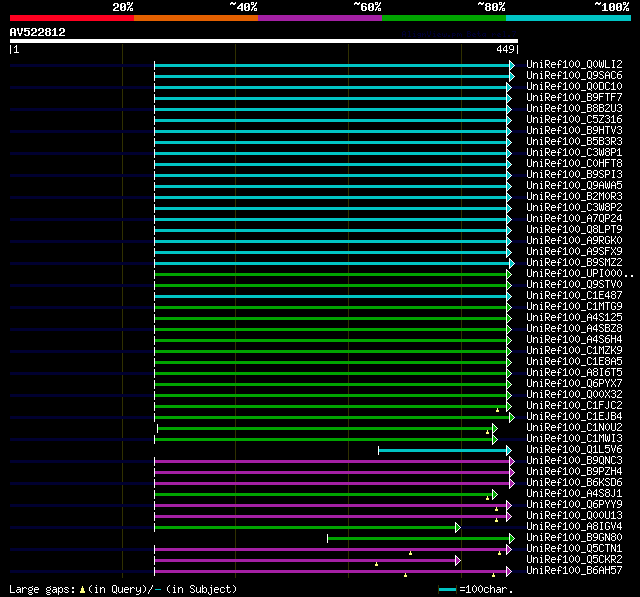Select the UniRef100_B6AH57 label
Viewport: 640px width, 597px height.
point(574,571)
